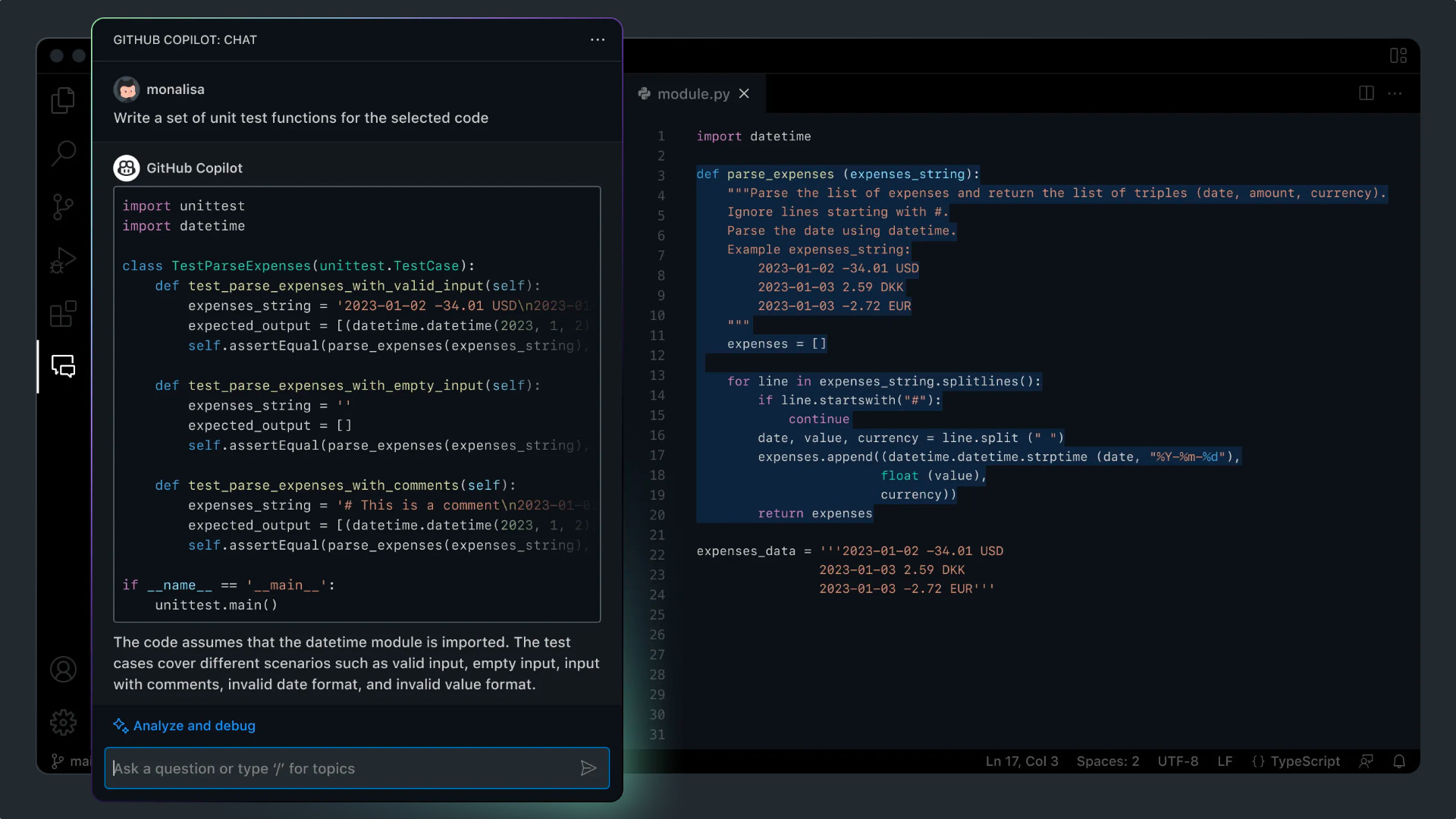Click the monalisa user avatar
This screenshot has height=819, width=1456.
click(127, 89)
